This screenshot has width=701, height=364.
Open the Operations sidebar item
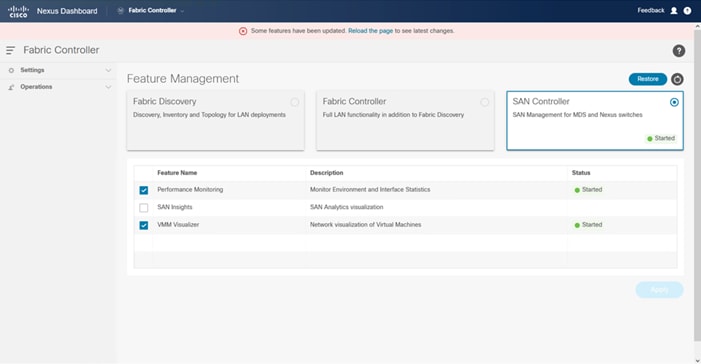click(x=58, y=87)
